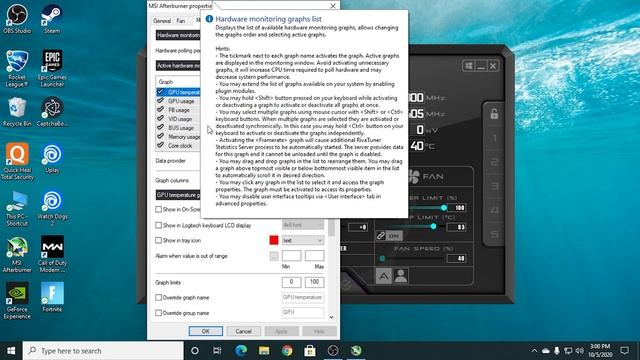Image resolution: width=640 pixels, height=360 pixels.
Task: Select Afterburner profile slot 3
Action: [494, 186]
